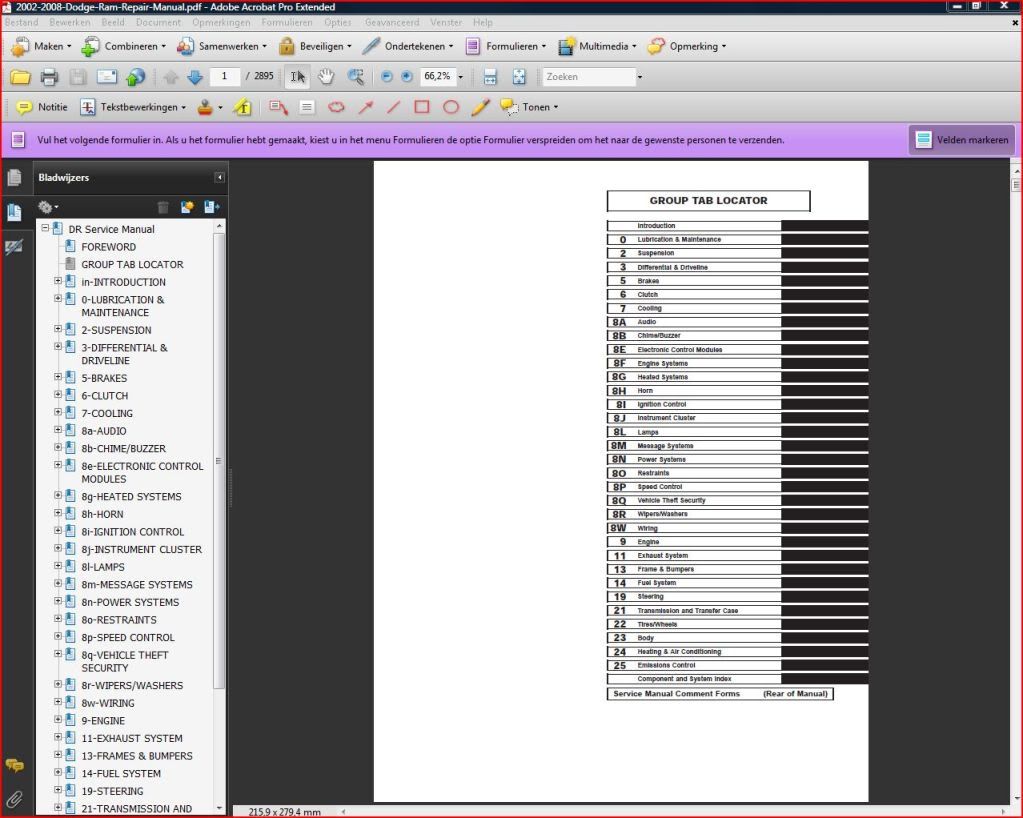The image size is (1023, 818).
Task: Open the Bewerken menu
Action: (70, 22)
